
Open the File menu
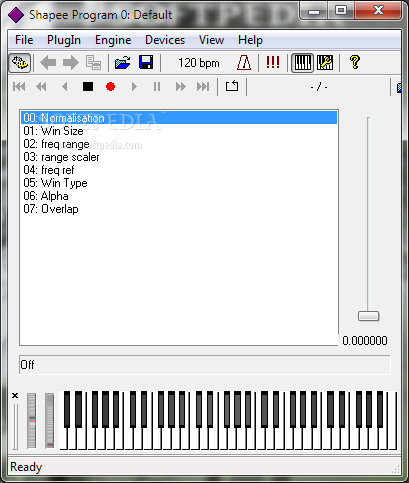(x=24, y=40)
